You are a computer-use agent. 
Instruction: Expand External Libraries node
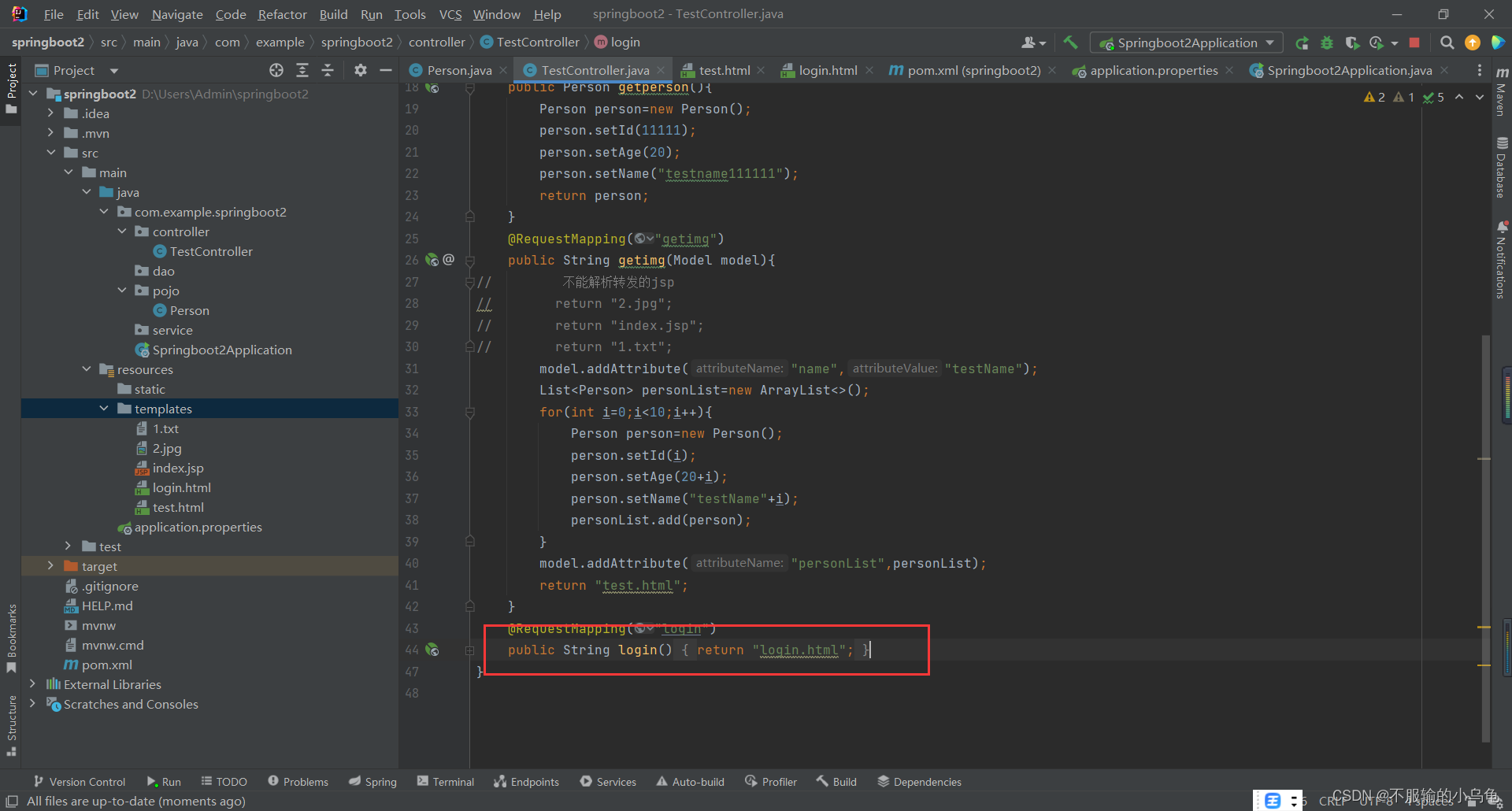coord(32,684)
